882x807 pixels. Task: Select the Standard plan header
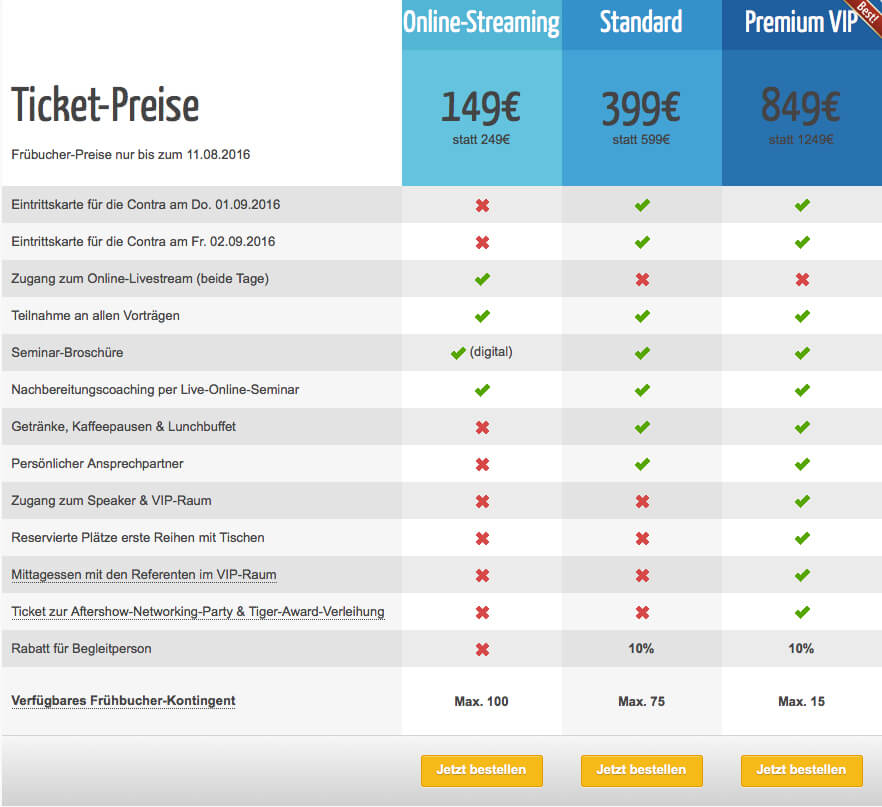(641, 22)
